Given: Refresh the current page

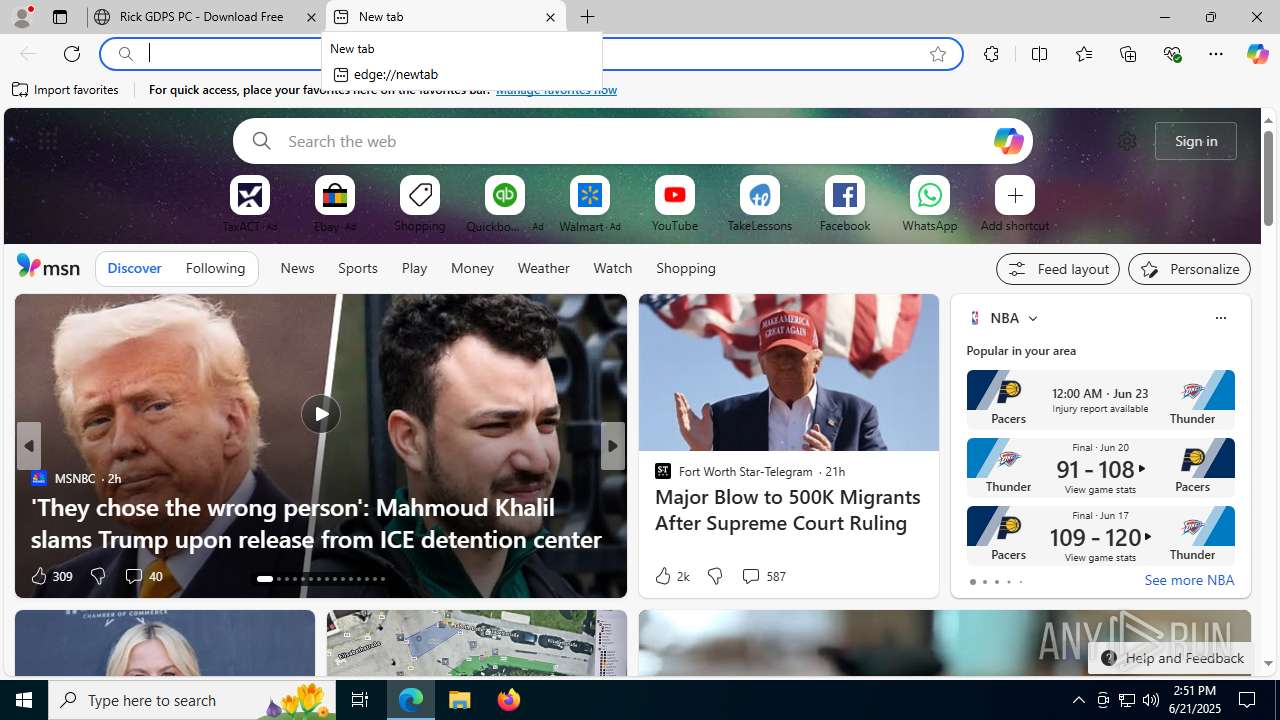Looking at the screenshot, I should click(72, 54).
